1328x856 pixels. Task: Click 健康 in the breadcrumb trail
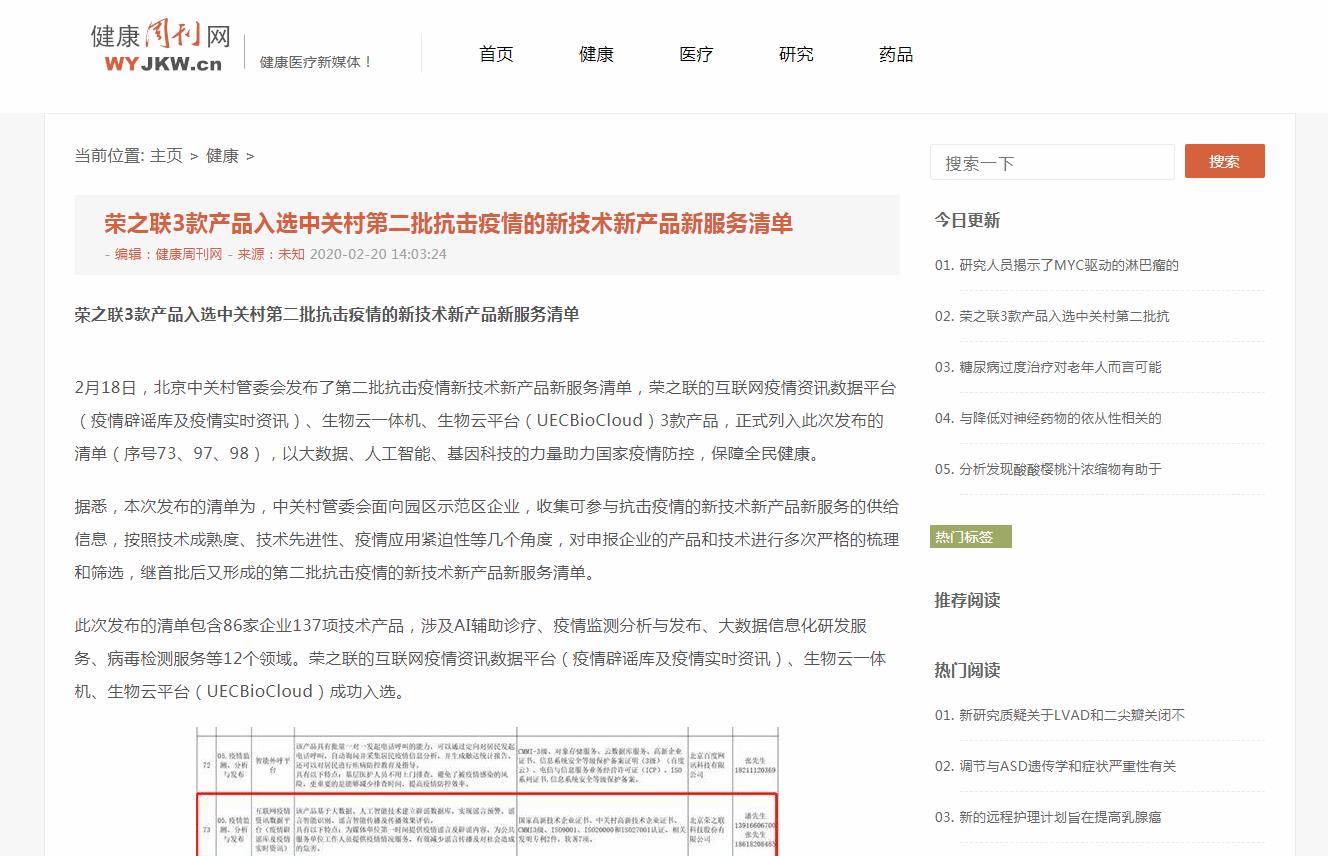tap(222, 156)
